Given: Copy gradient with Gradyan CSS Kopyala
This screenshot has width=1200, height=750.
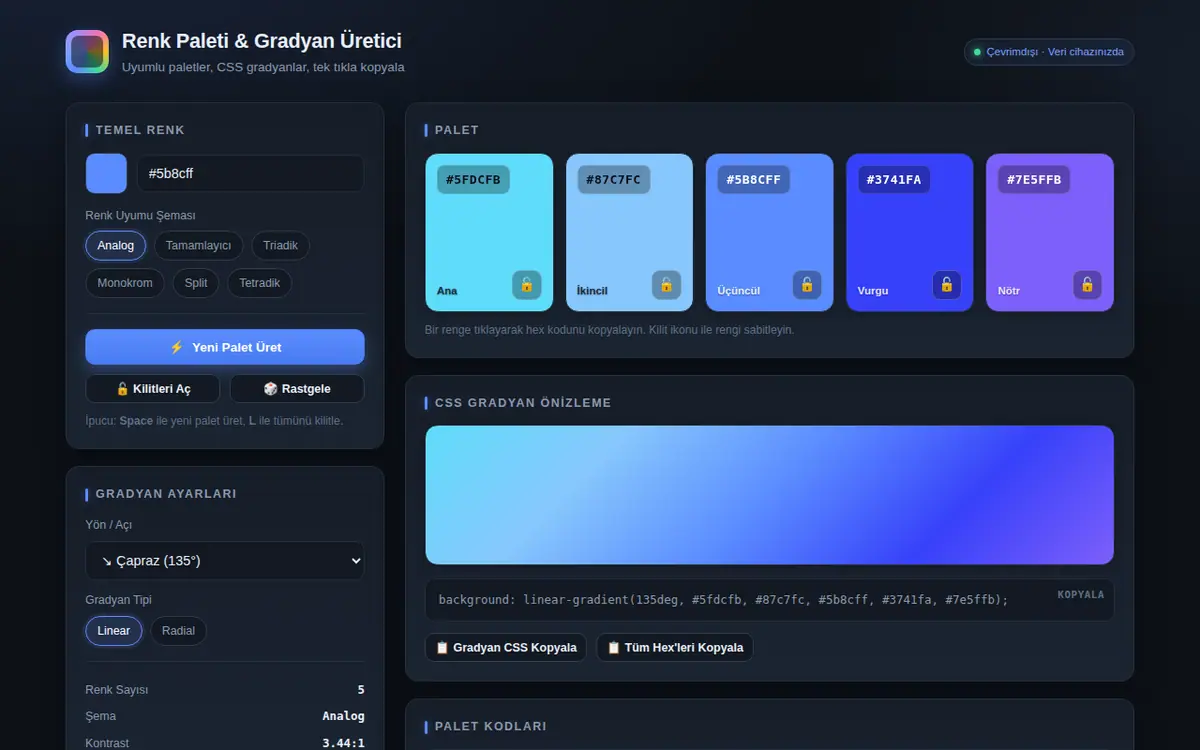Looking at the screenshot, I should [506, 647].
